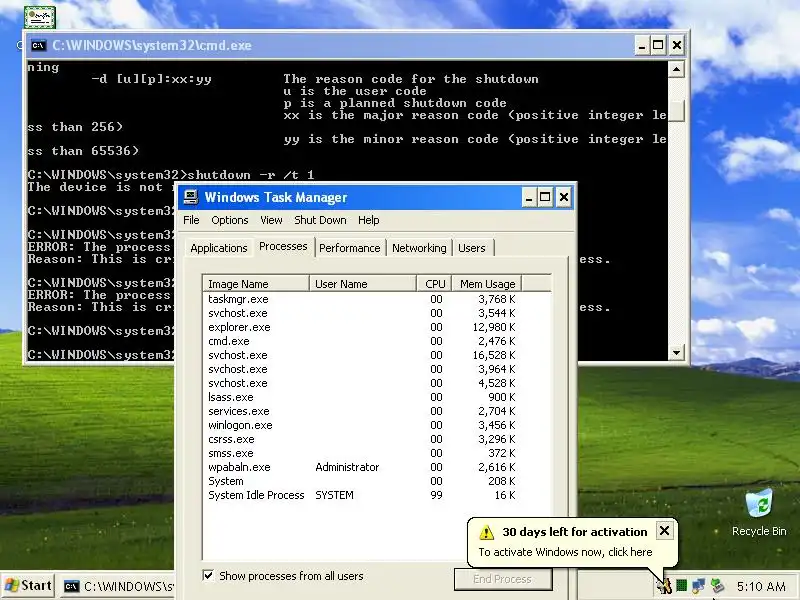Minimize the Windows Task Manager window

tap(529, 197)
